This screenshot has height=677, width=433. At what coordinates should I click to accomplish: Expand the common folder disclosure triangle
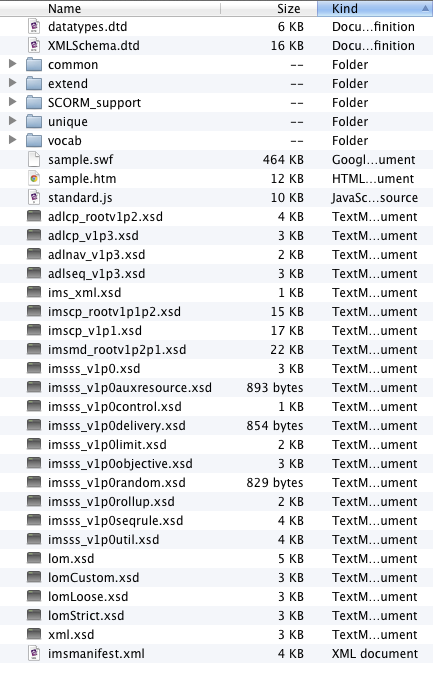pos(13,64)
